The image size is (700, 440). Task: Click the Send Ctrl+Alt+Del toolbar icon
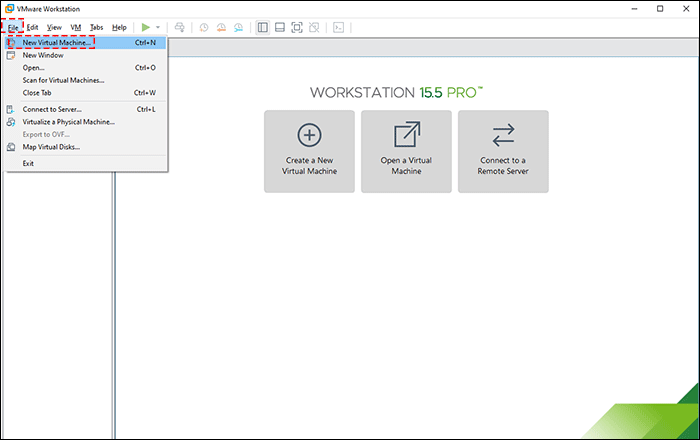tap(179, 28)
